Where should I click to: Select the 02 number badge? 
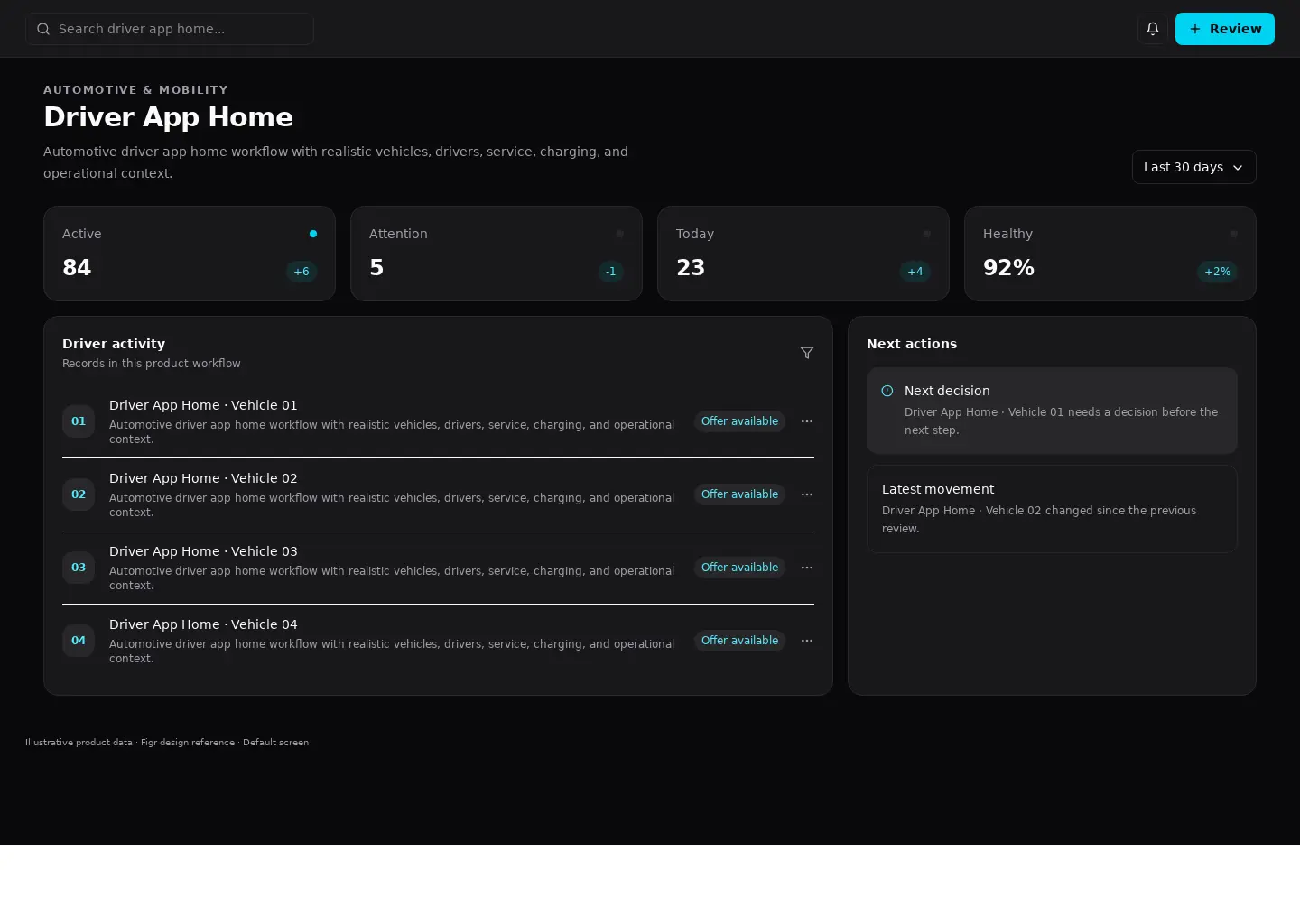[x=79, y=494]
